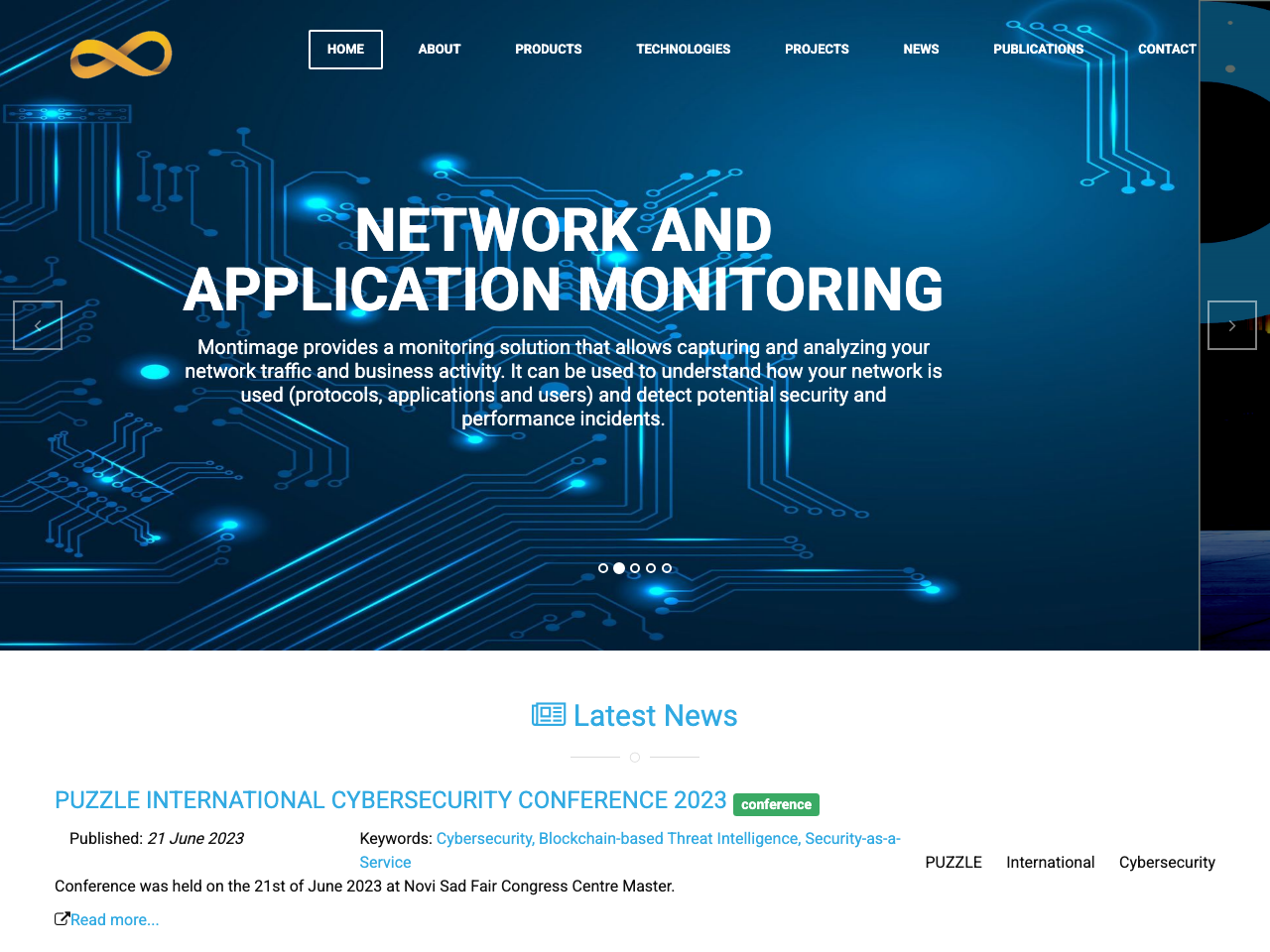Open the PUBLICATIONS menu item

[x=1038, y=49]
